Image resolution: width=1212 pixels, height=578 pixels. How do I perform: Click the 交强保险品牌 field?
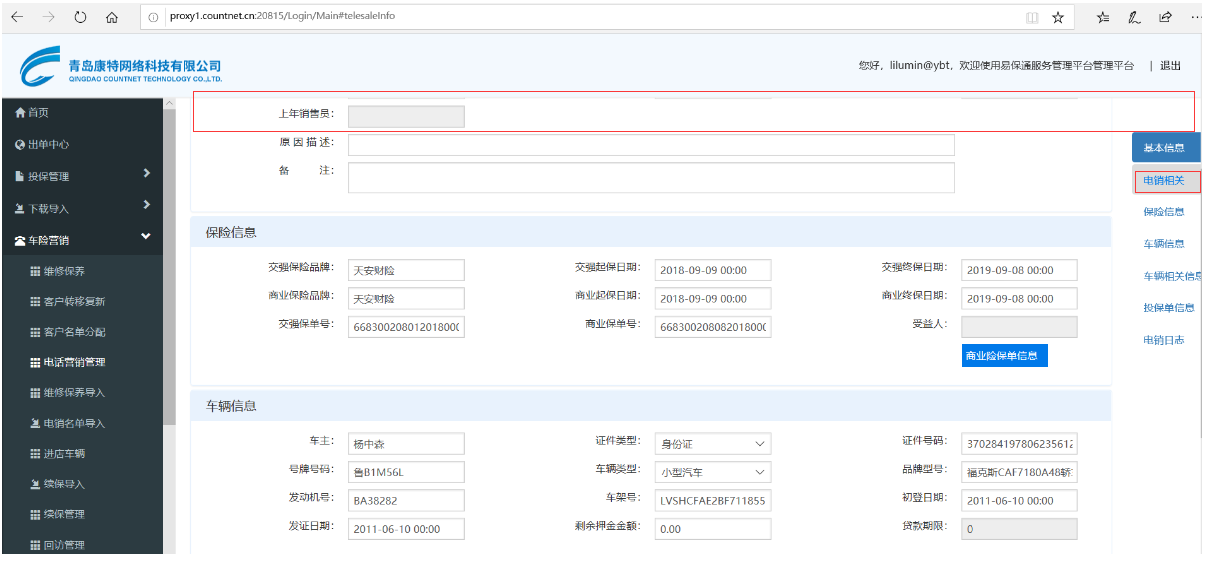(406, 270)
